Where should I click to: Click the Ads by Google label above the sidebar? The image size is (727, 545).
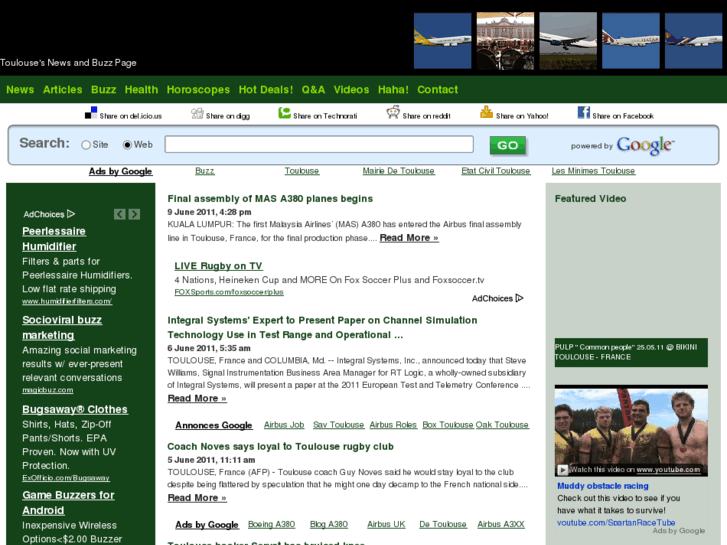coord(121,171)
